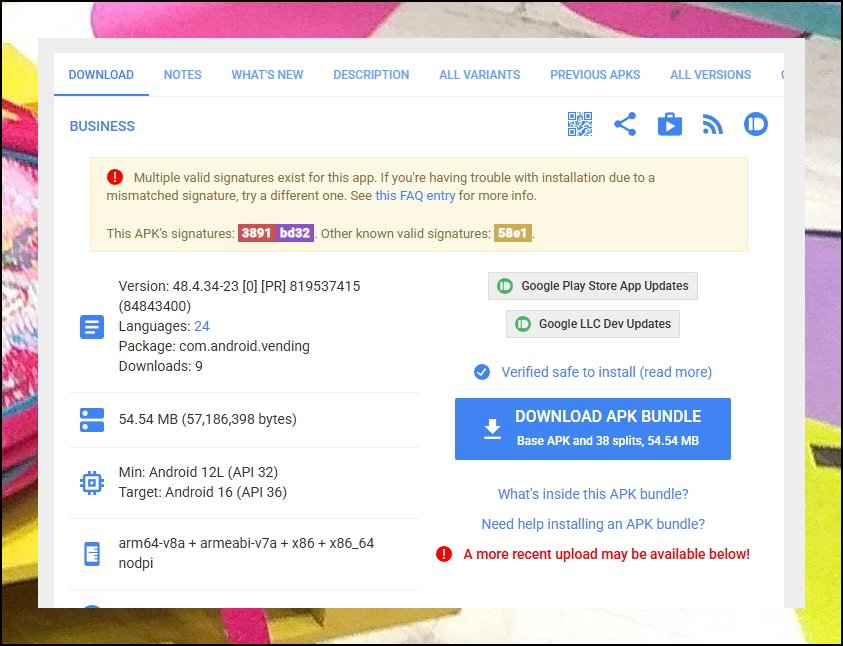This screenshot has width=843, height=646.
Task: Click the file size storage icon
Action: point(92,420)
